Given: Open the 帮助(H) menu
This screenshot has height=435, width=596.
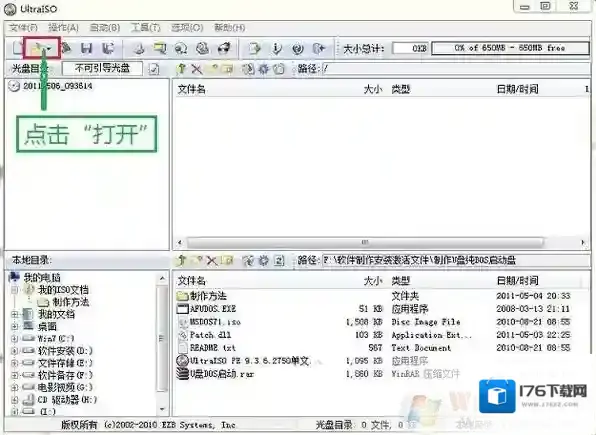Looking at the screenshot, I should click(x=230, y=28).
